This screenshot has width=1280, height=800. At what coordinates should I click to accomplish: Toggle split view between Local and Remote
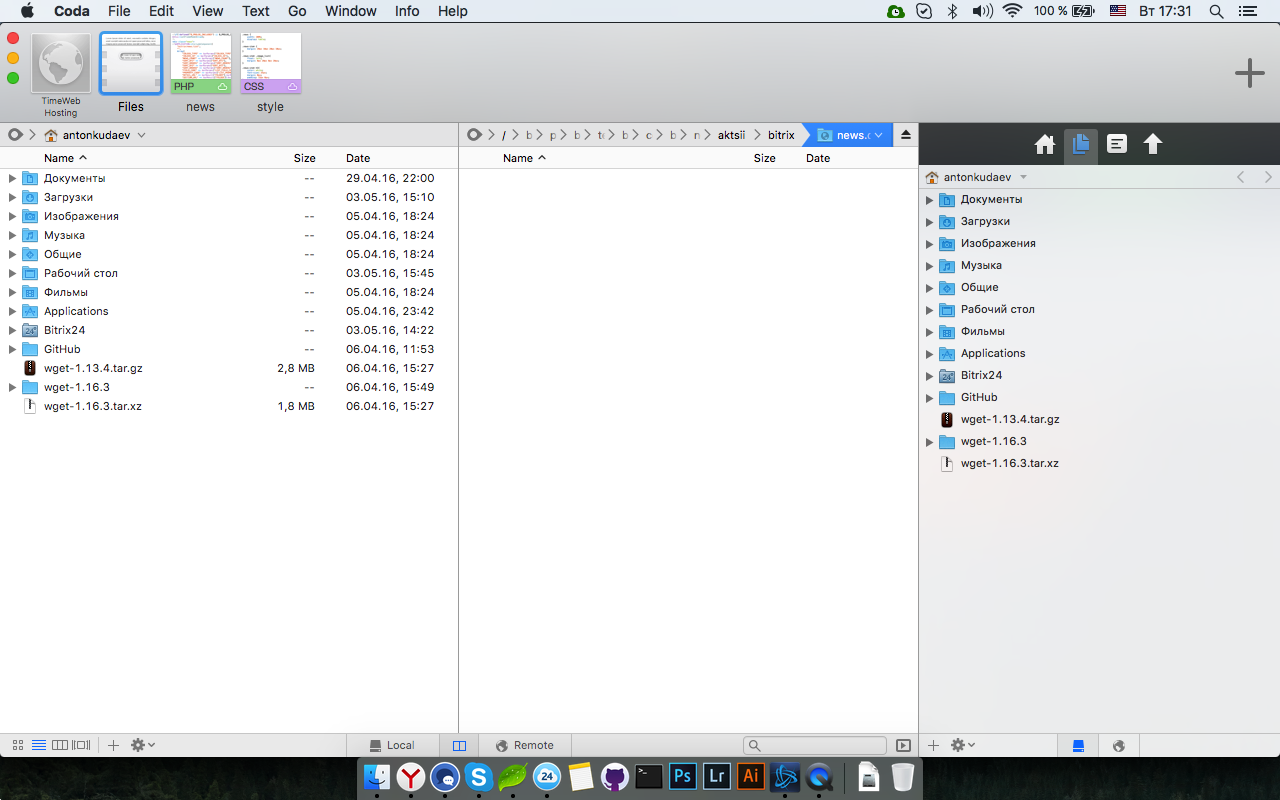(459, 745)
